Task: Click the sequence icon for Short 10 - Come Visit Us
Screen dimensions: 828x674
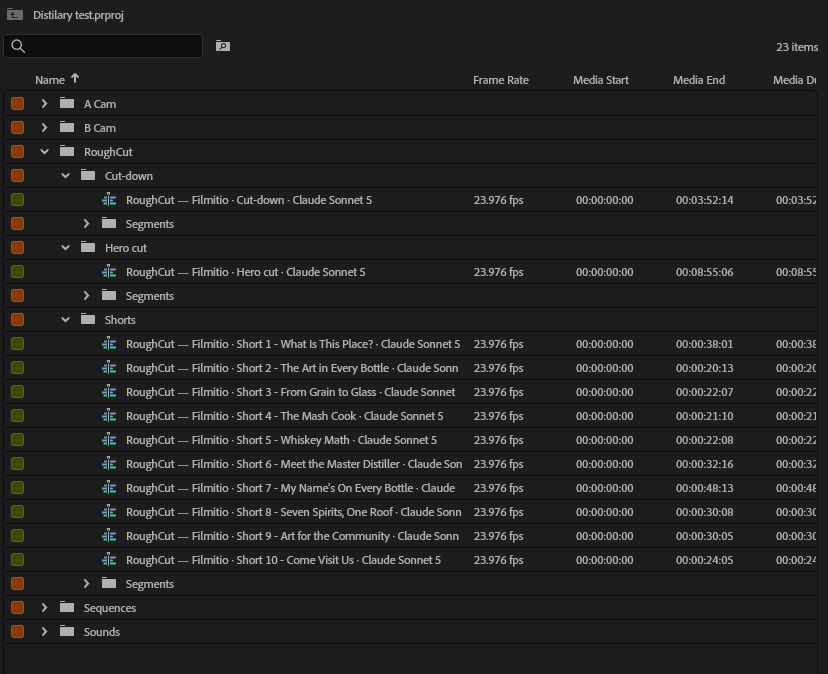Action: (x=109, y=559)
